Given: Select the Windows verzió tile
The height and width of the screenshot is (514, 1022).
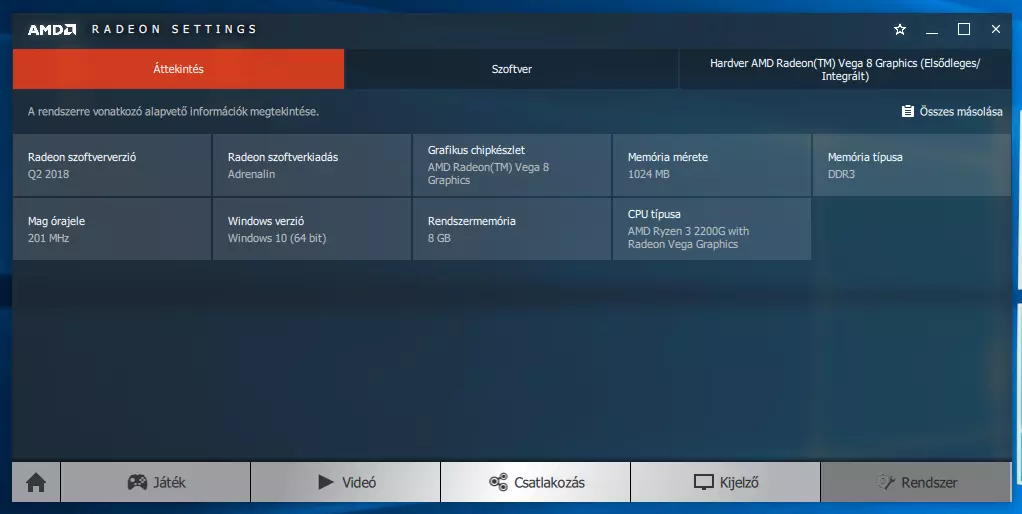Looking at the screenshot, I should pos(312,229).
